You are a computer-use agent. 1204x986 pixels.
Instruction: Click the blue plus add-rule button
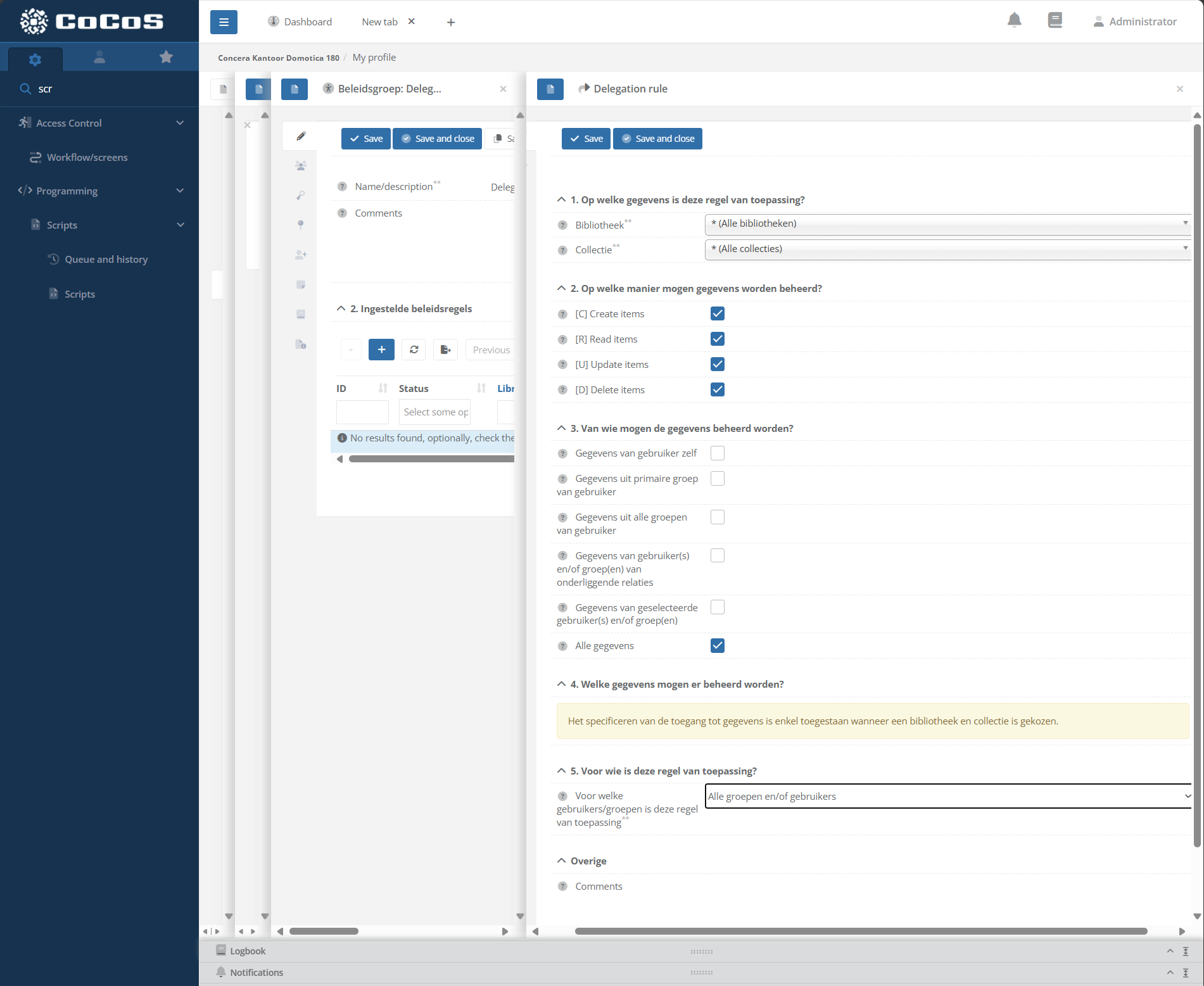point(381,350)
